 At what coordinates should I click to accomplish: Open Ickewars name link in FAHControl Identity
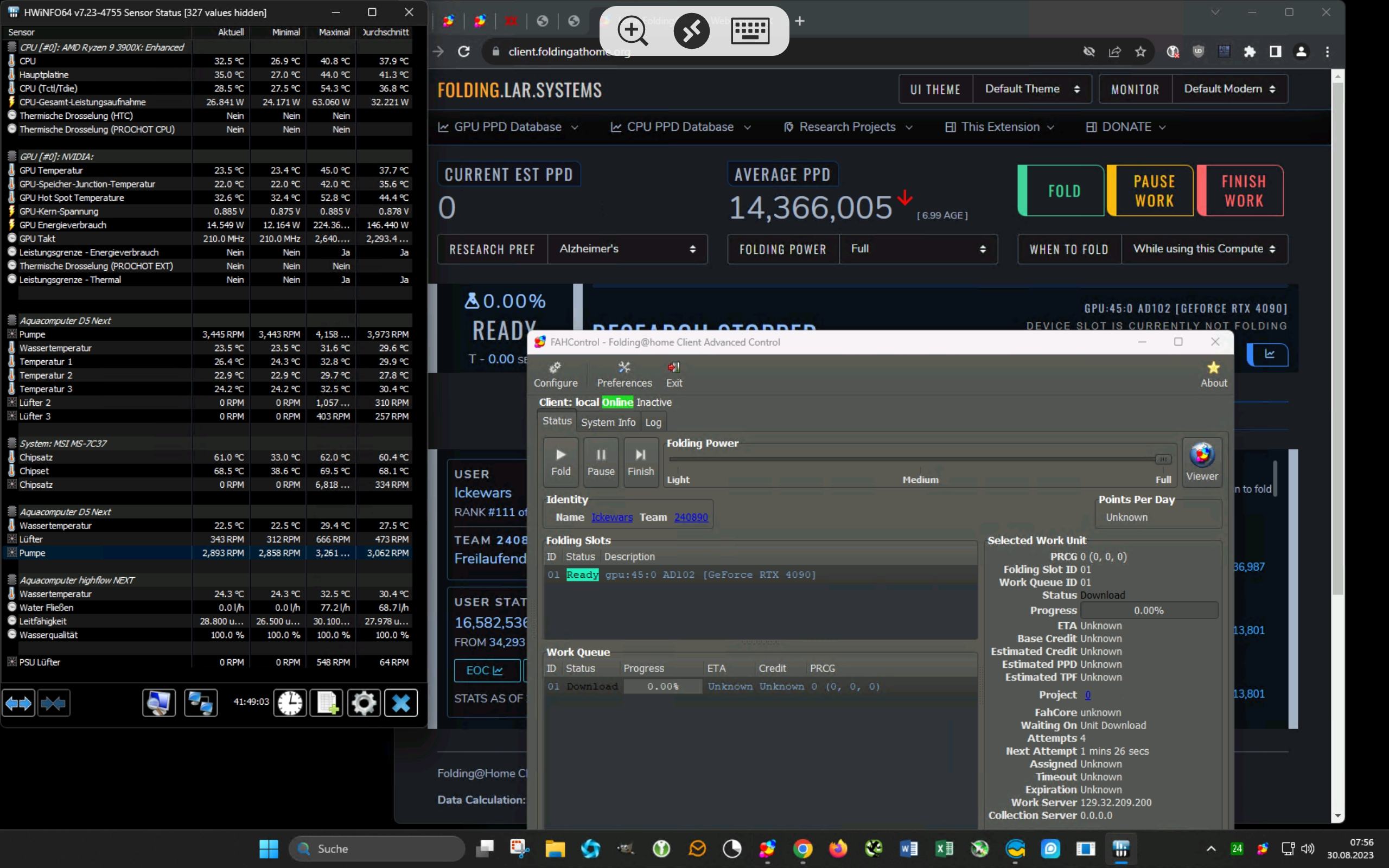[612, 516]
